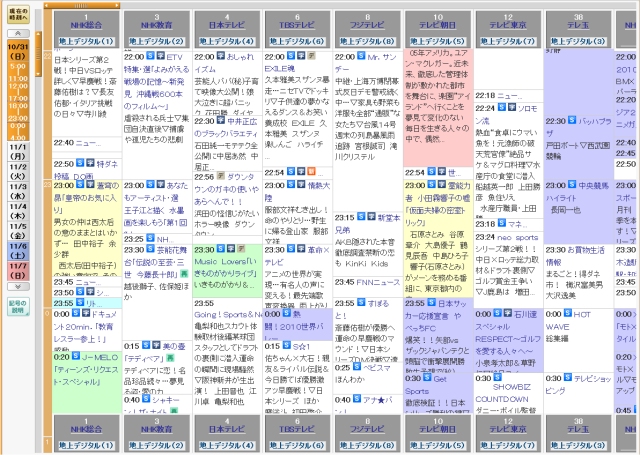
Task: Click 地上デジタル(2) in footer below listings
Action: pos(156,445)
